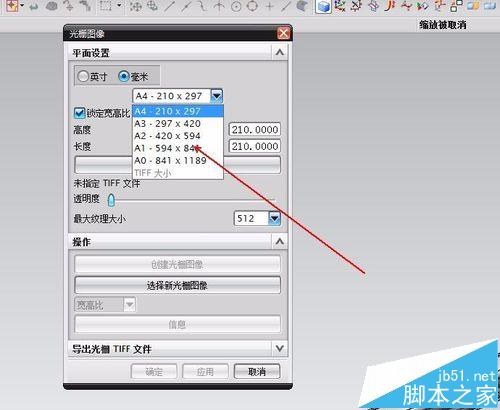Click the 高度 value field
500x410 pixels.
coord(255,129)
